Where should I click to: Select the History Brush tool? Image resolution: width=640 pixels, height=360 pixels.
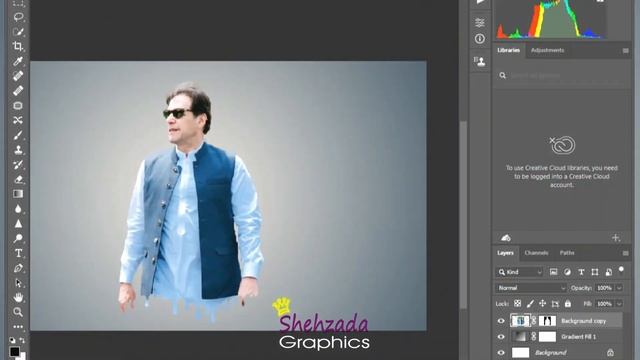18,164
